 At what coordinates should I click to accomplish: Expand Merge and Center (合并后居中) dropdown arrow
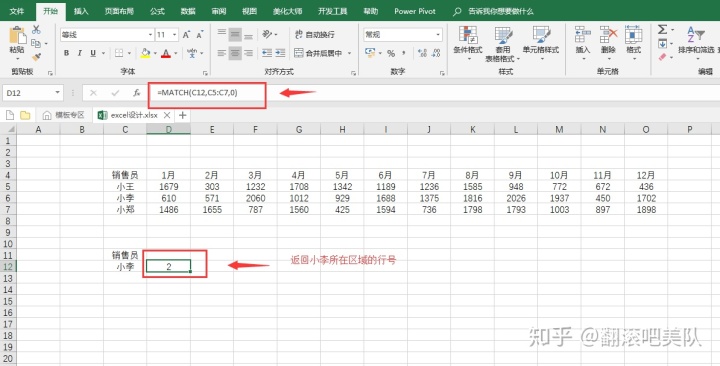(x=349, y=53)
